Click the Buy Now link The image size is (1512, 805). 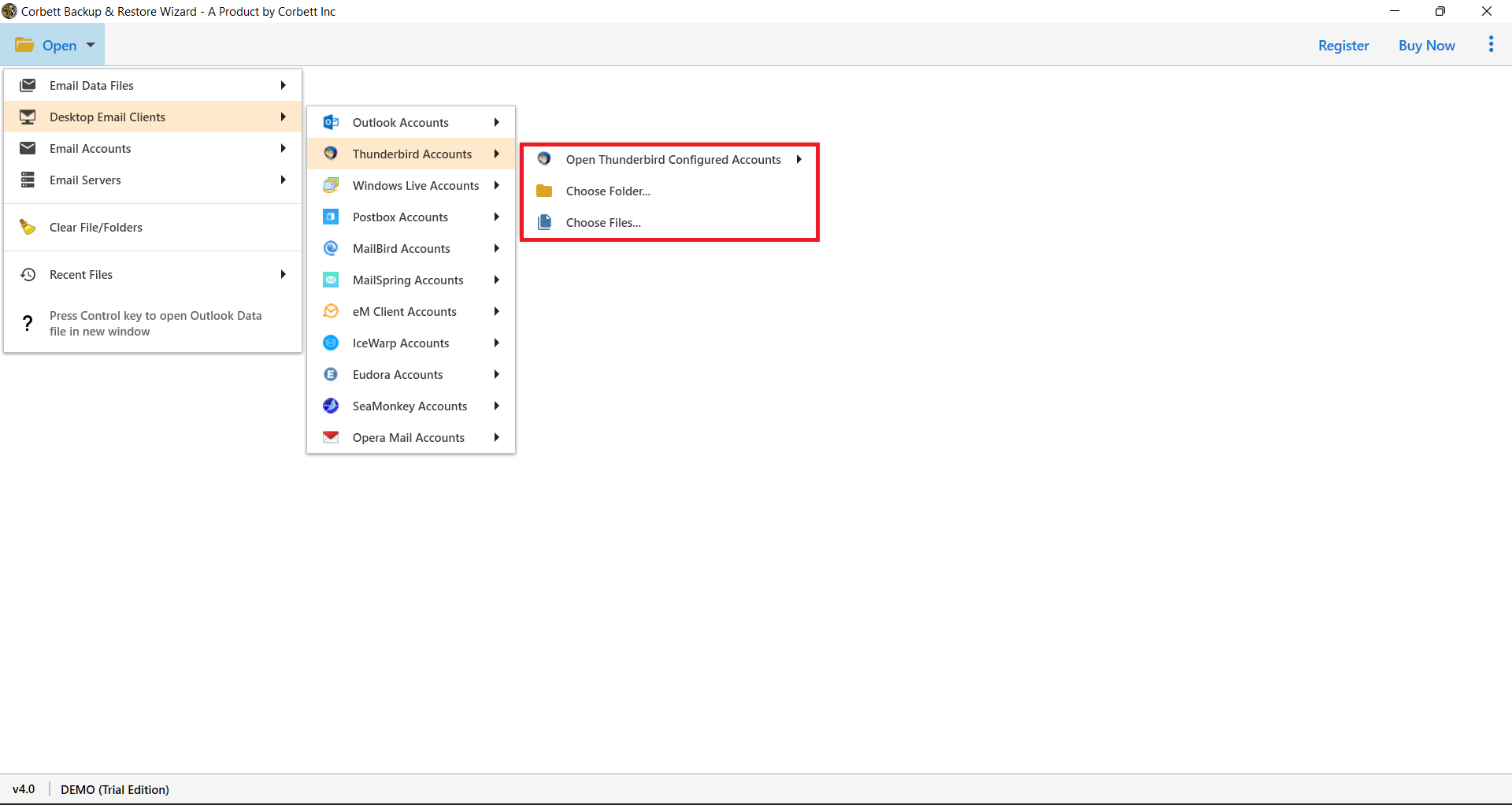coord(1426,45)
